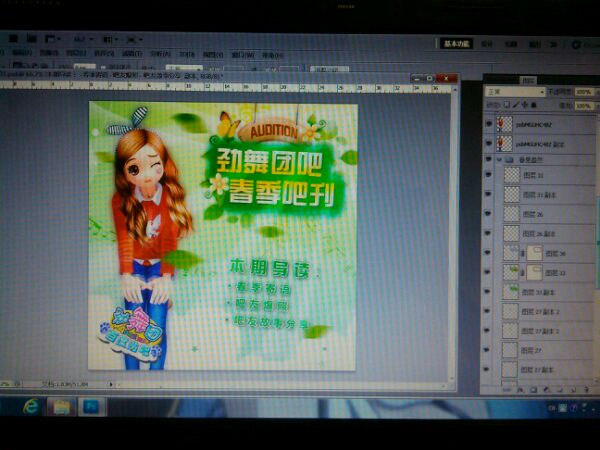Add a layer style with fx icon

coord(520,390)
